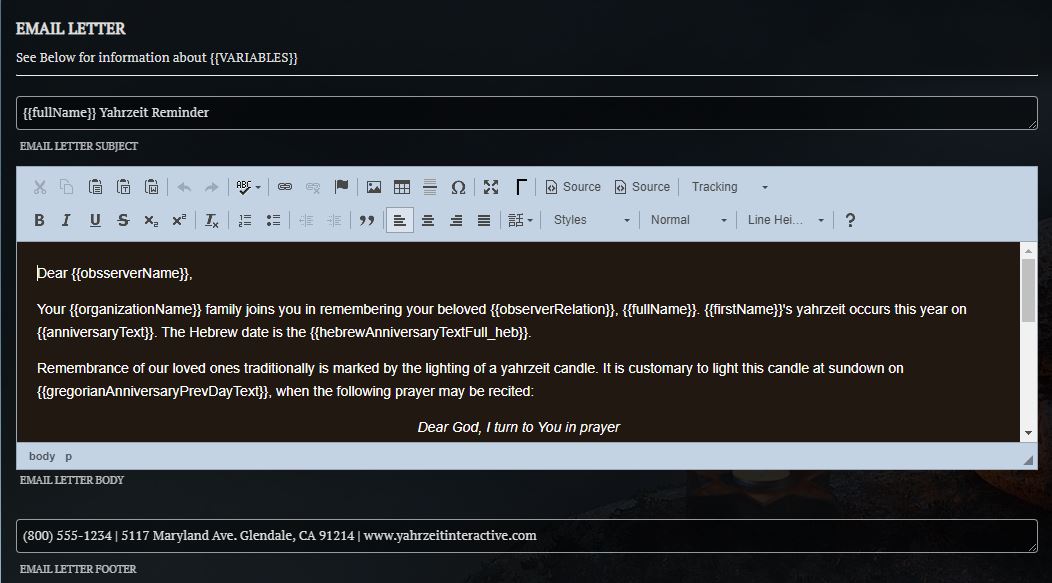Insert a link with the chain icon
This screenshot has width=1052, height=583.
285,187
